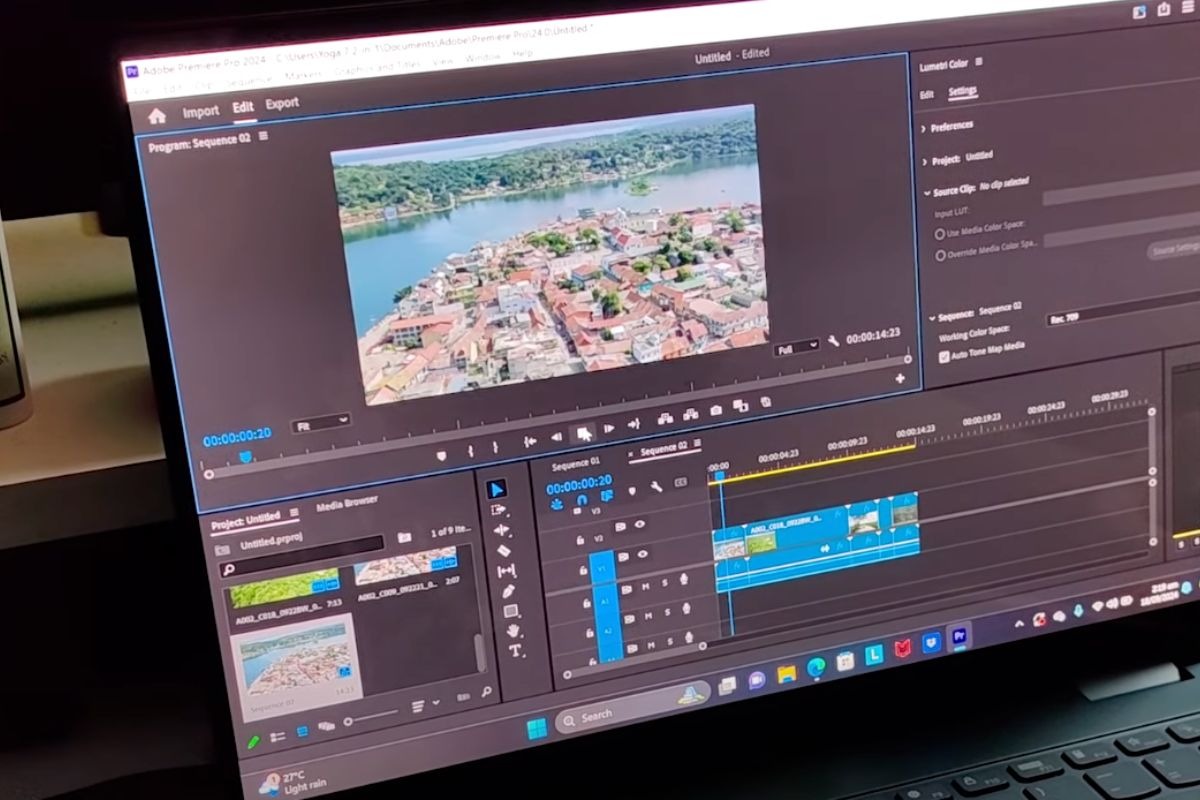Select the Type tool
This screenshot has height=800, width=1200.
click(x=516, y=650)
